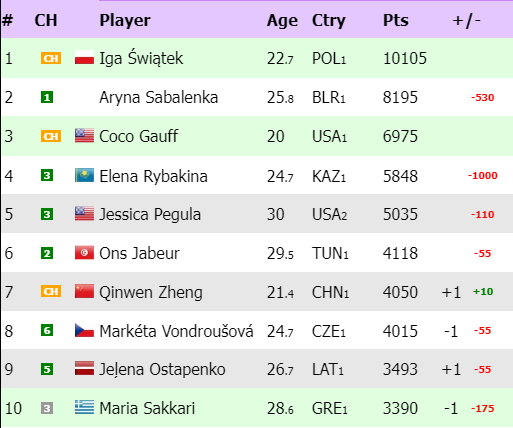Click the orange CH badge in Iga Świątek's row
Viewport: 513px width, 428px height.
[x=51, y=58]
